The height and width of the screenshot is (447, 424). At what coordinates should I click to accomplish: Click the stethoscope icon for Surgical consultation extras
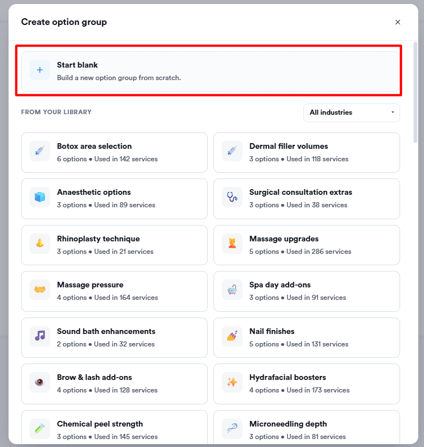click(232, 197)
